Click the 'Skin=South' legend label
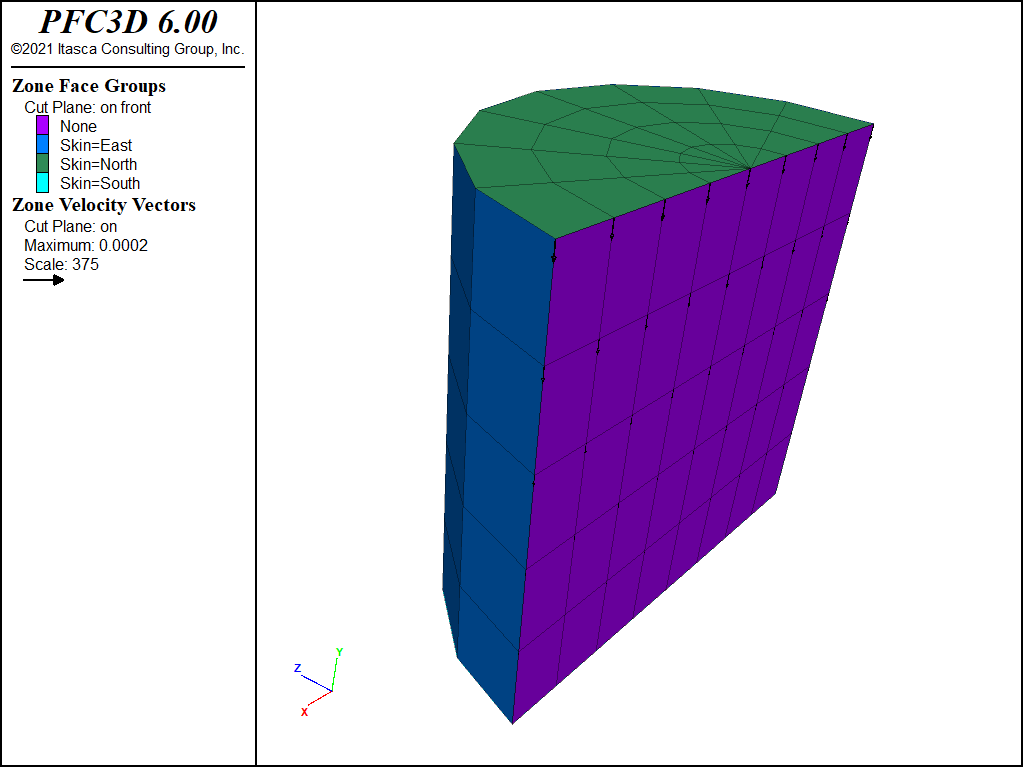Viewport: 1024px width, 768px height. [x=100, y=183]
